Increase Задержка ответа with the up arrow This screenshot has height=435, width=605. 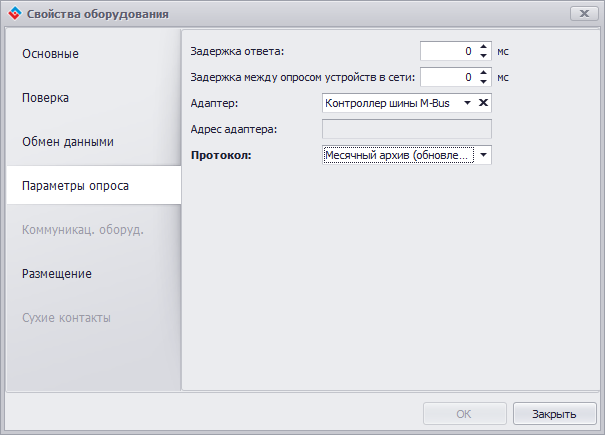coord(484,46)
